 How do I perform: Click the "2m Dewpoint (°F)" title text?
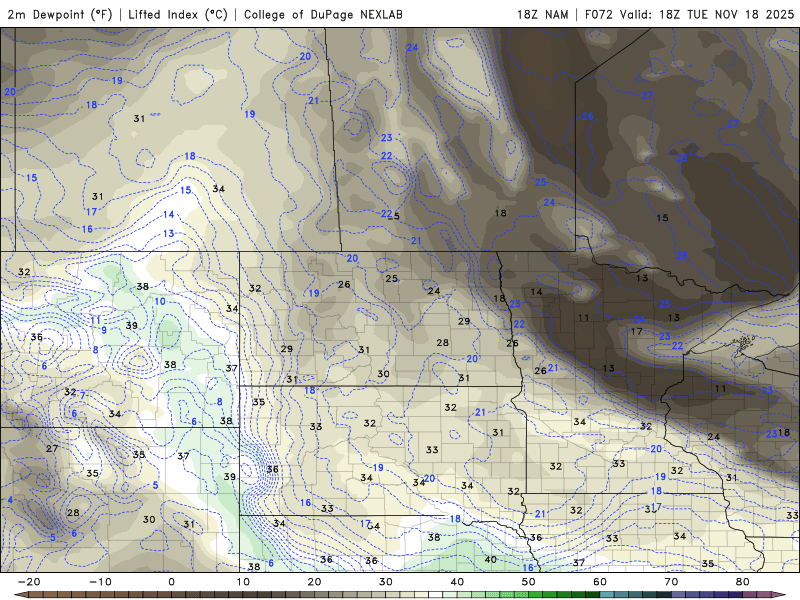point(60,14)
